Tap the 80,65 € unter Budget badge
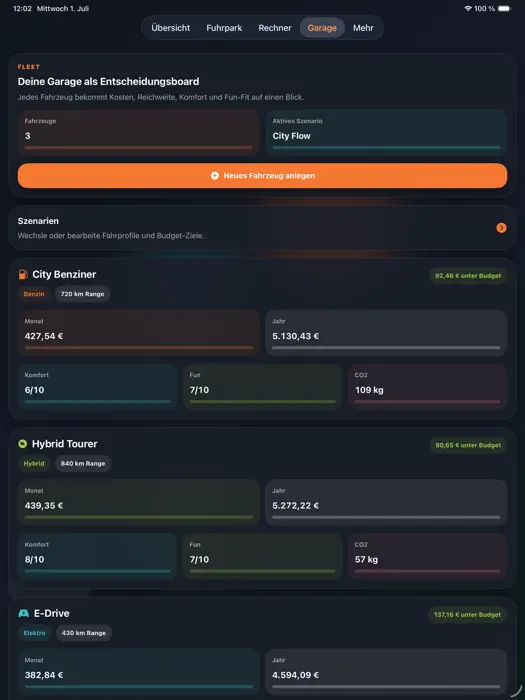The image size is (525, 700). coord(468,445)
